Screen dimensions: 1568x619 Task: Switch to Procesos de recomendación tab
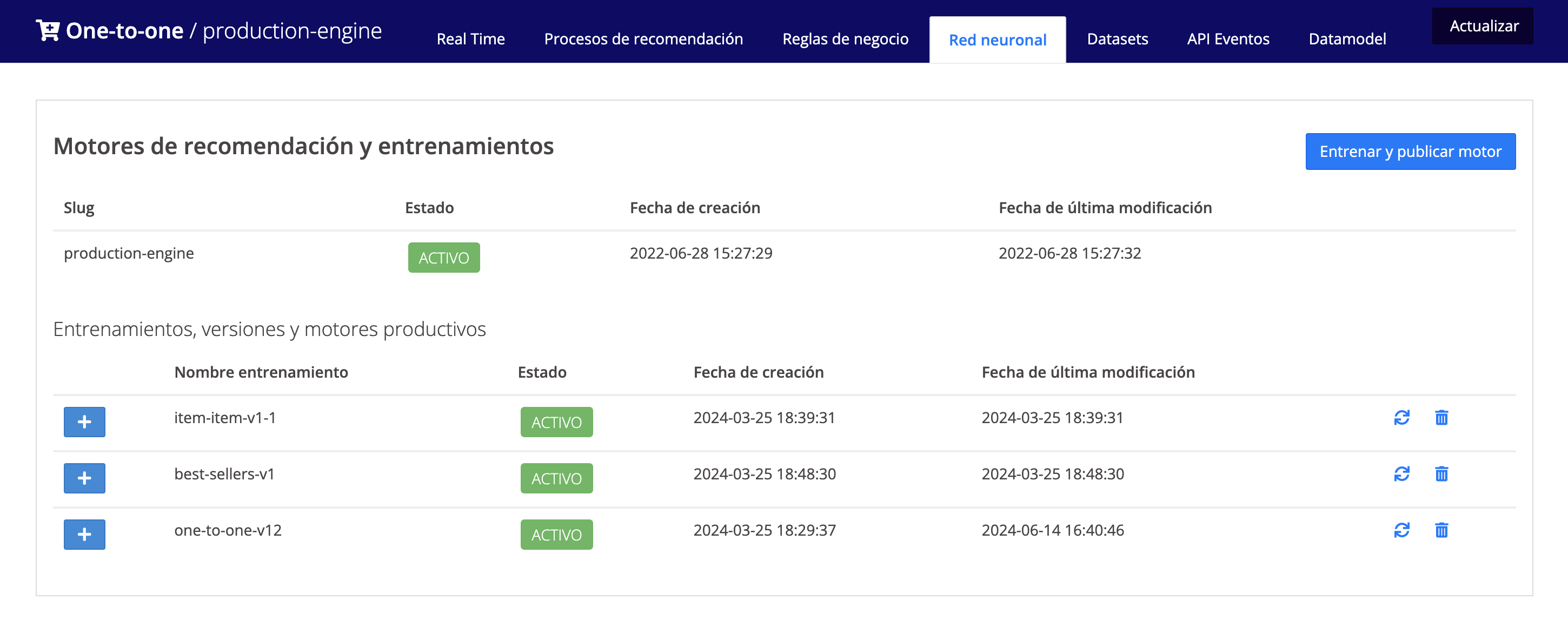coord(643,39)
